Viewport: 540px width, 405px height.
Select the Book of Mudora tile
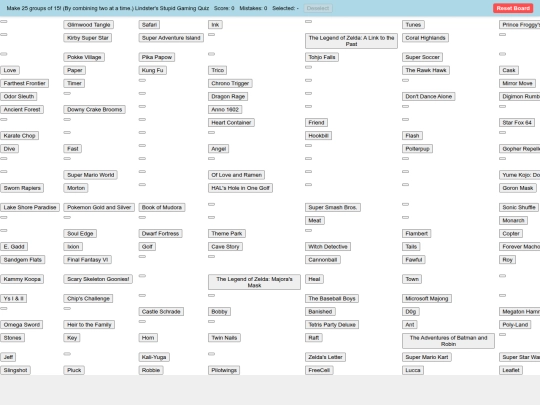[x=162, y=207]
